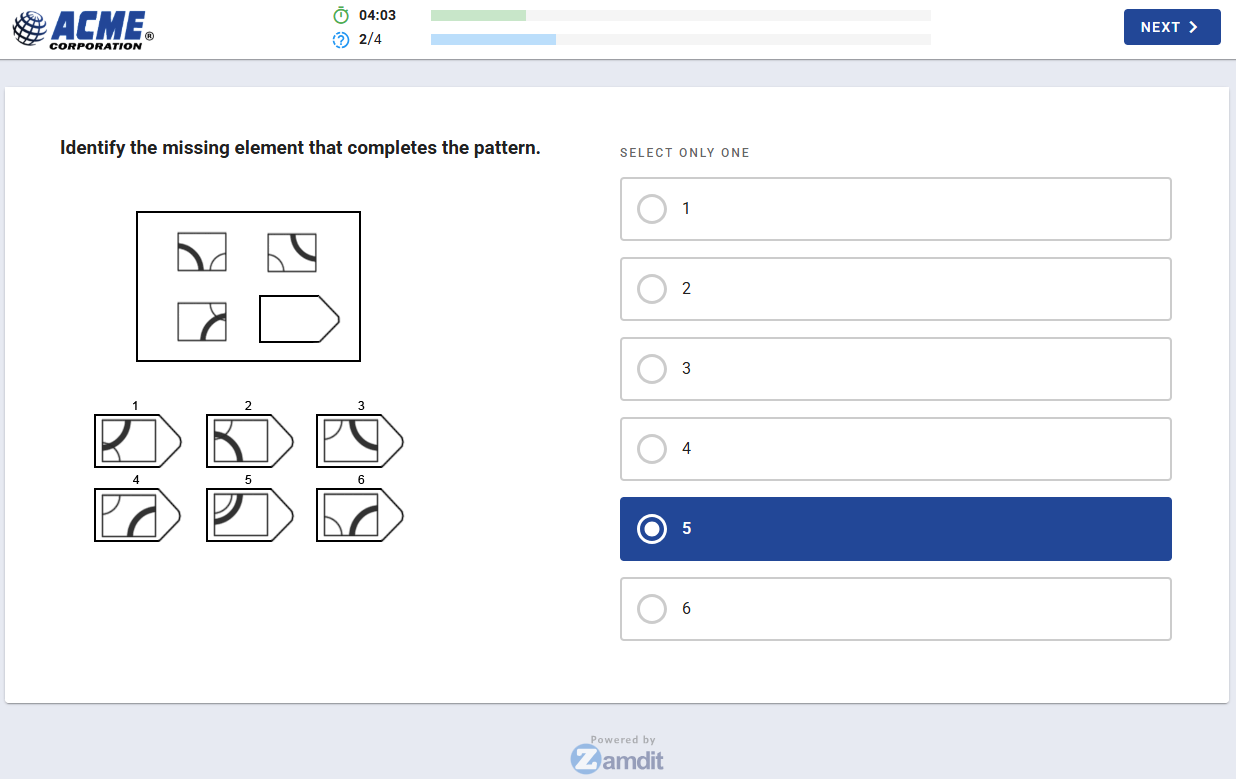1236x779 pixels.
Task: Click thumbnail 1 showing the answer pattern
Action: point(137,440)
